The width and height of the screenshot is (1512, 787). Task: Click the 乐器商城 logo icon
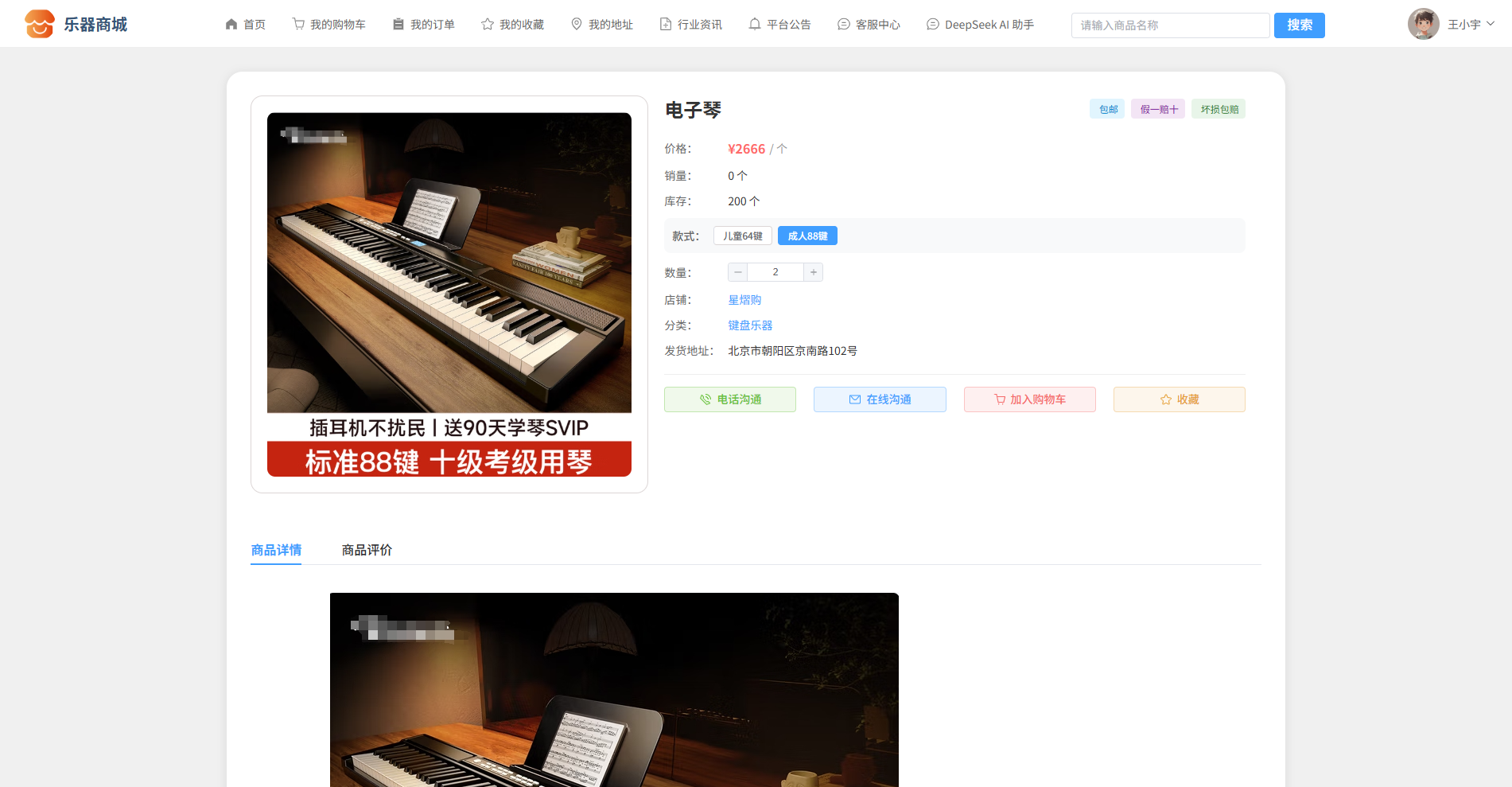pyautogui.click(x=39, y=24)
